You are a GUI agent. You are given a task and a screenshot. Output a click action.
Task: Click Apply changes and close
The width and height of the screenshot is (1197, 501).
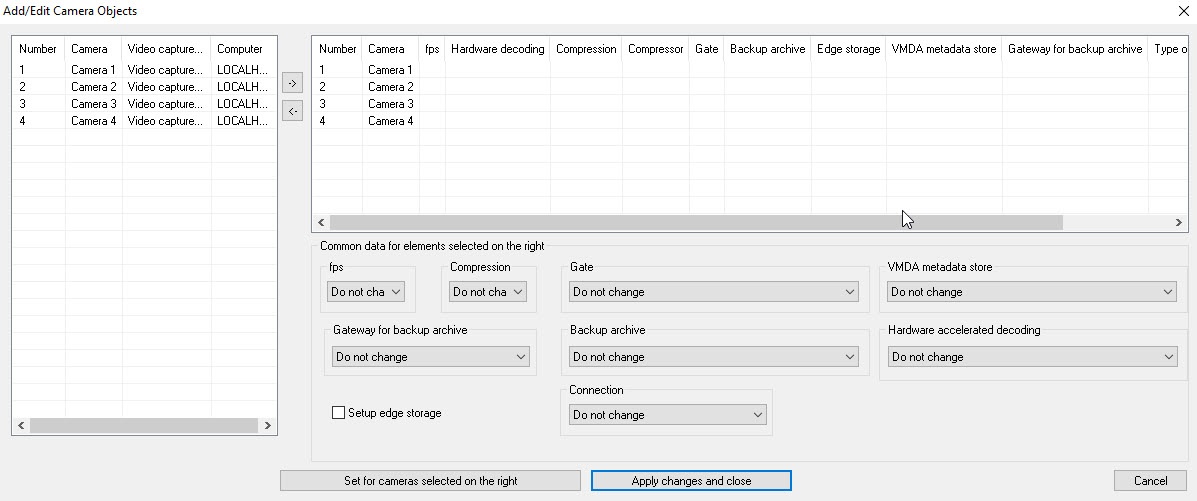tap(691, 481)
